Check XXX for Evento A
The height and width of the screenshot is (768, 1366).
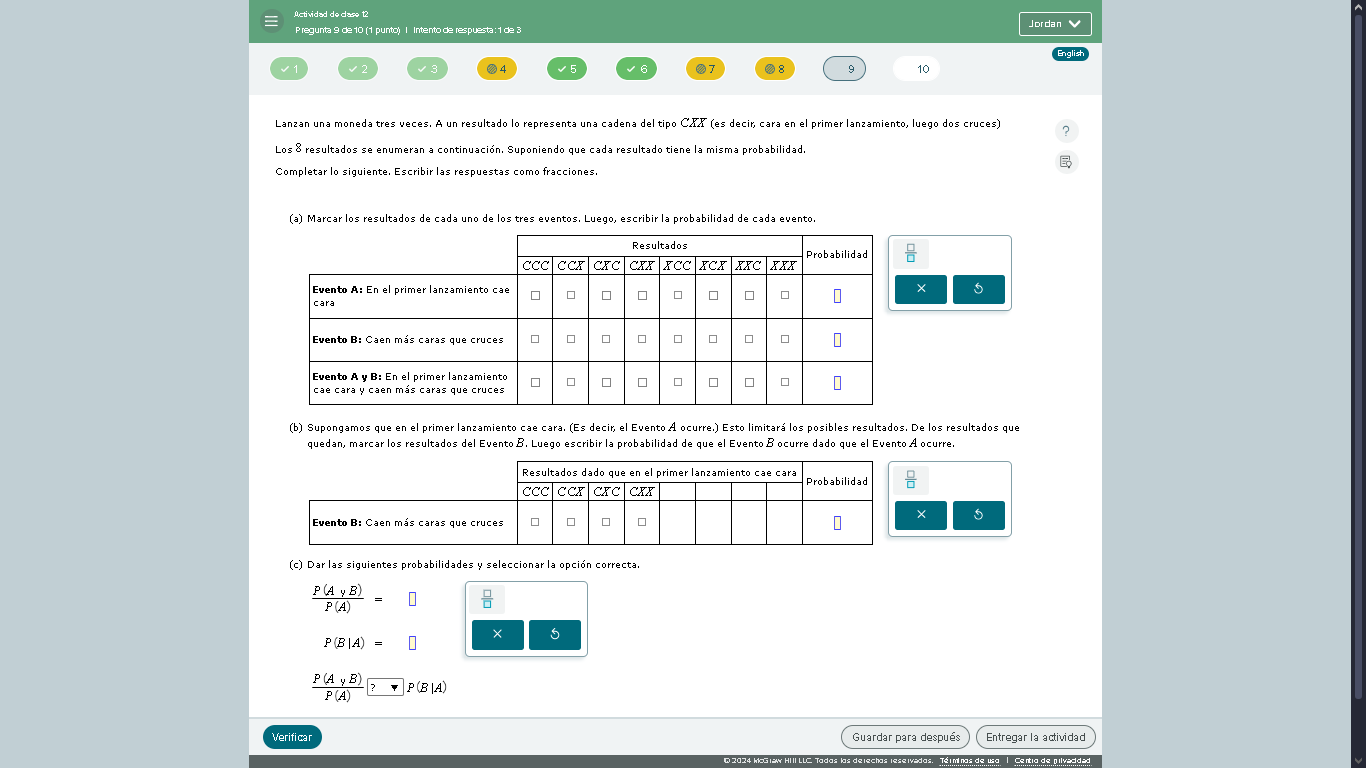pos(785,296)
